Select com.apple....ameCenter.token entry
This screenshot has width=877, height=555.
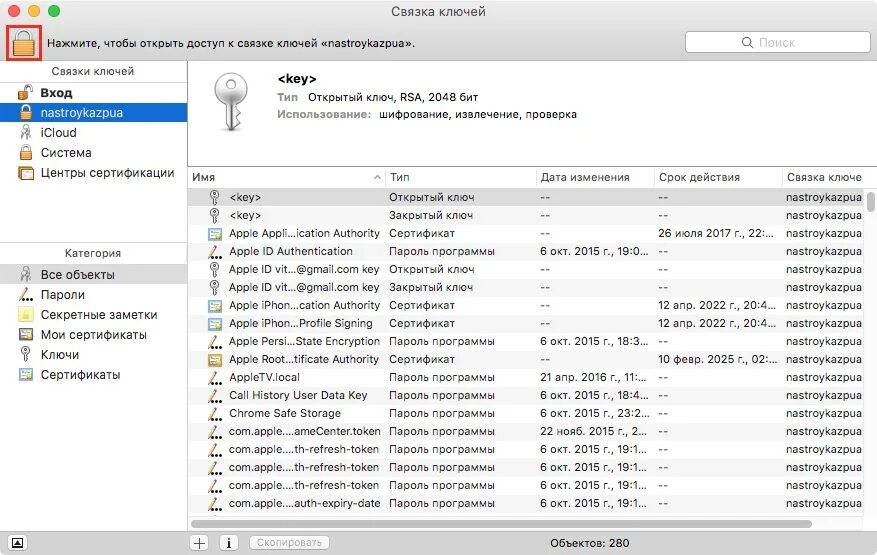tap(527, 431)
